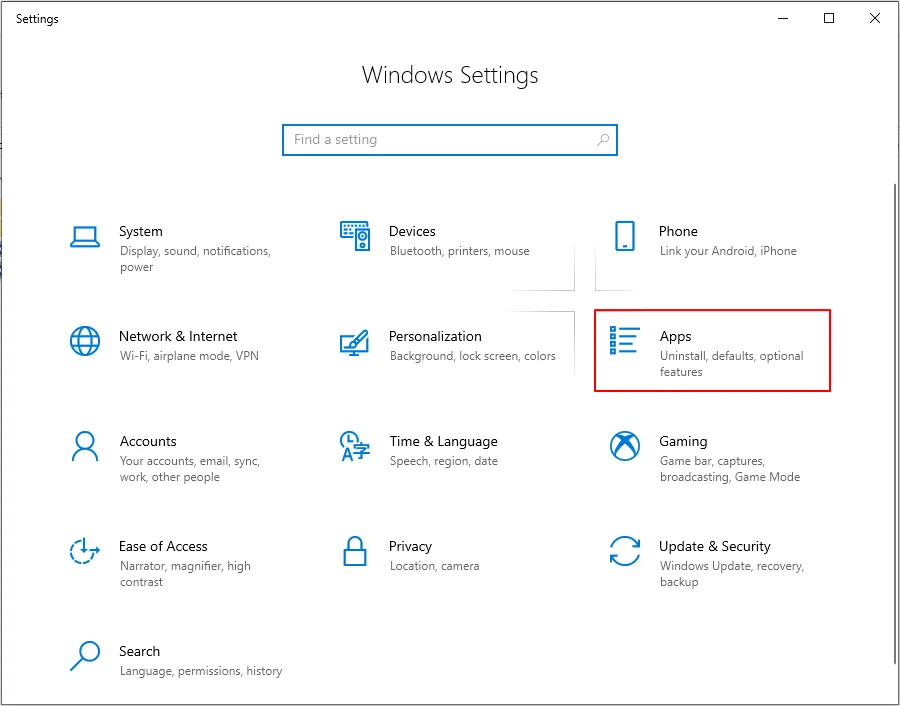Open the Uninstall, defaults, optional features link
The width and height of the screenshot is (900, 706).
click(732, 364)
